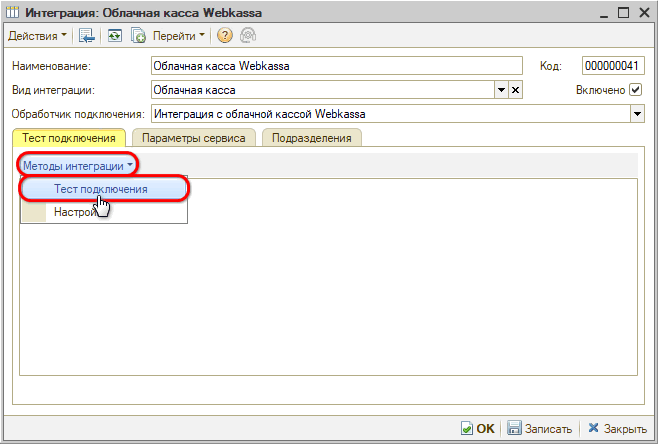Click the copy-document icon with green plus
This screenshot has width=658, height=444.
click(139, 36)
